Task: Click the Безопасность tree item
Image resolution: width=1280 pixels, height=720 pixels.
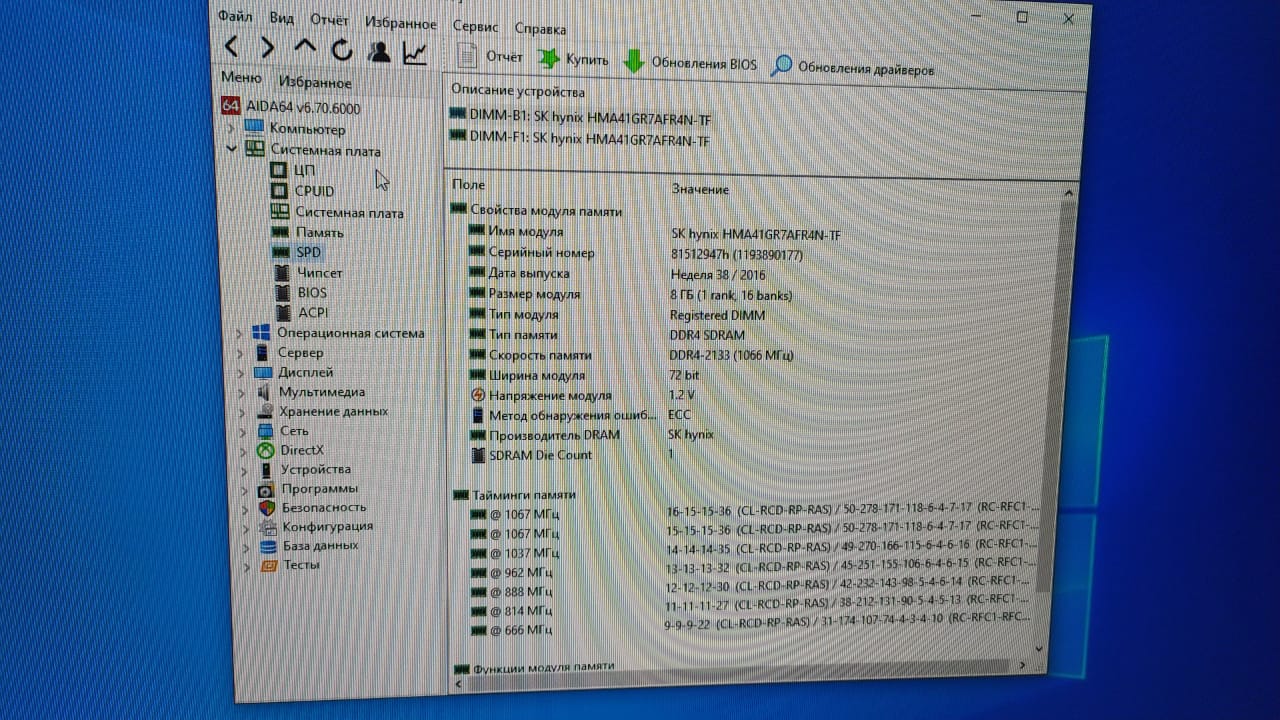Action: [312, 507]
